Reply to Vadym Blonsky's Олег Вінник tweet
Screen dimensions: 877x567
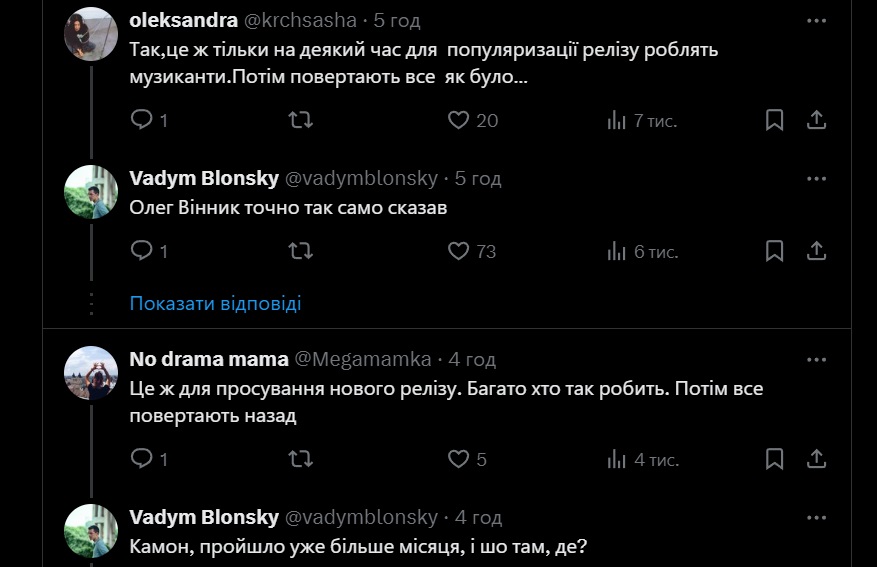coord(142,251)
